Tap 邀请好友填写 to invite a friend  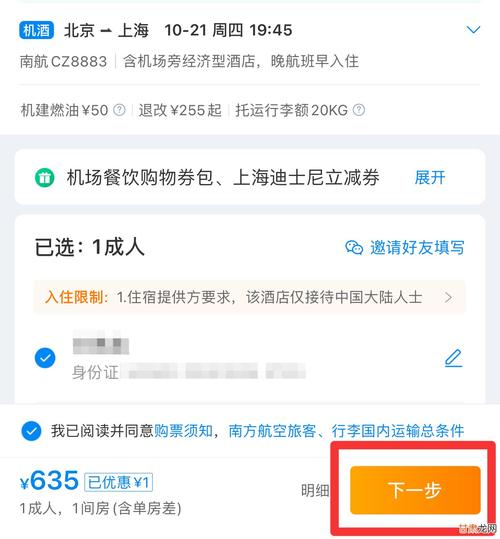(417, 248)
